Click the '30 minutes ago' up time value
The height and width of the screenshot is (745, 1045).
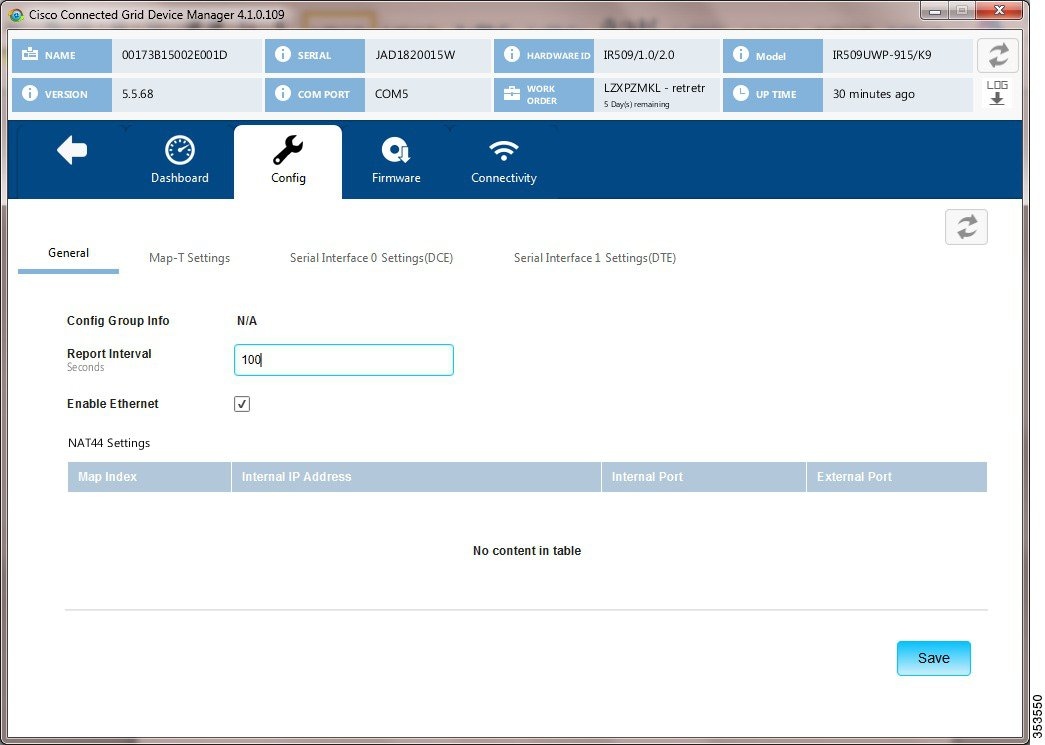(874, 94)
